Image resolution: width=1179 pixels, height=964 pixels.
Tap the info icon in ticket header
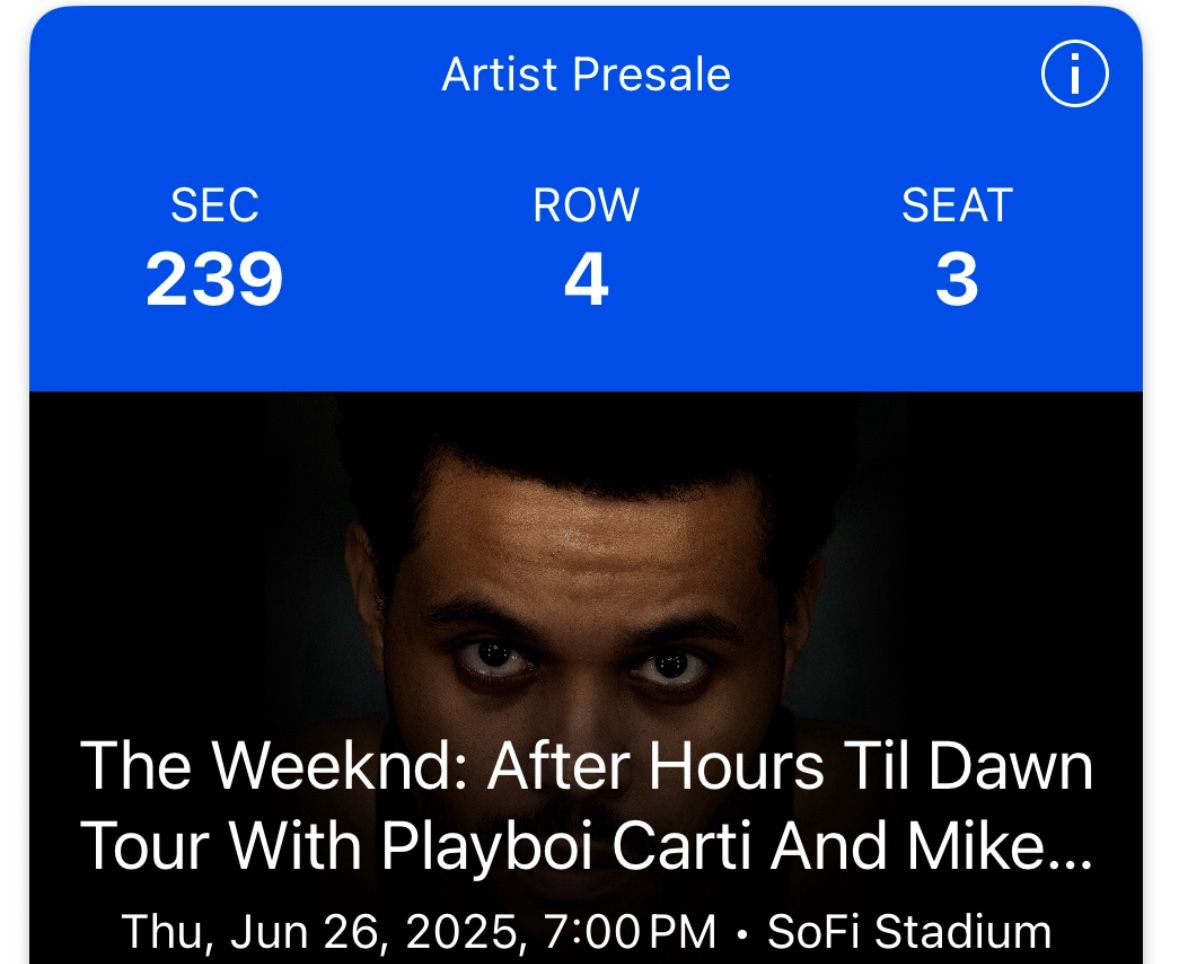[x=1075, y=75]
